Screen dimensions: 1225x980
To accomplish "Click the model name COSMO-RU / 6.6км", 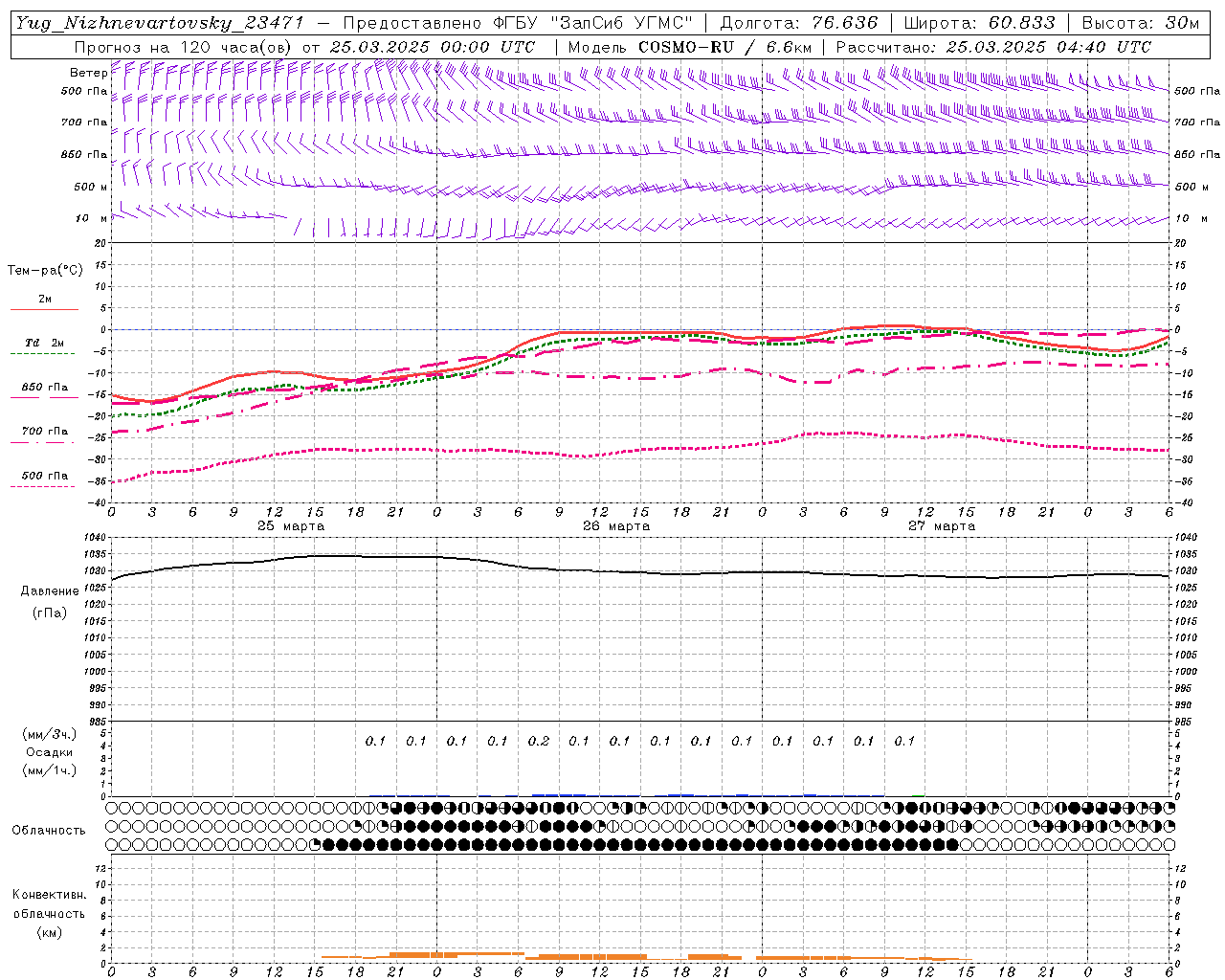I will tap(724, 47).
